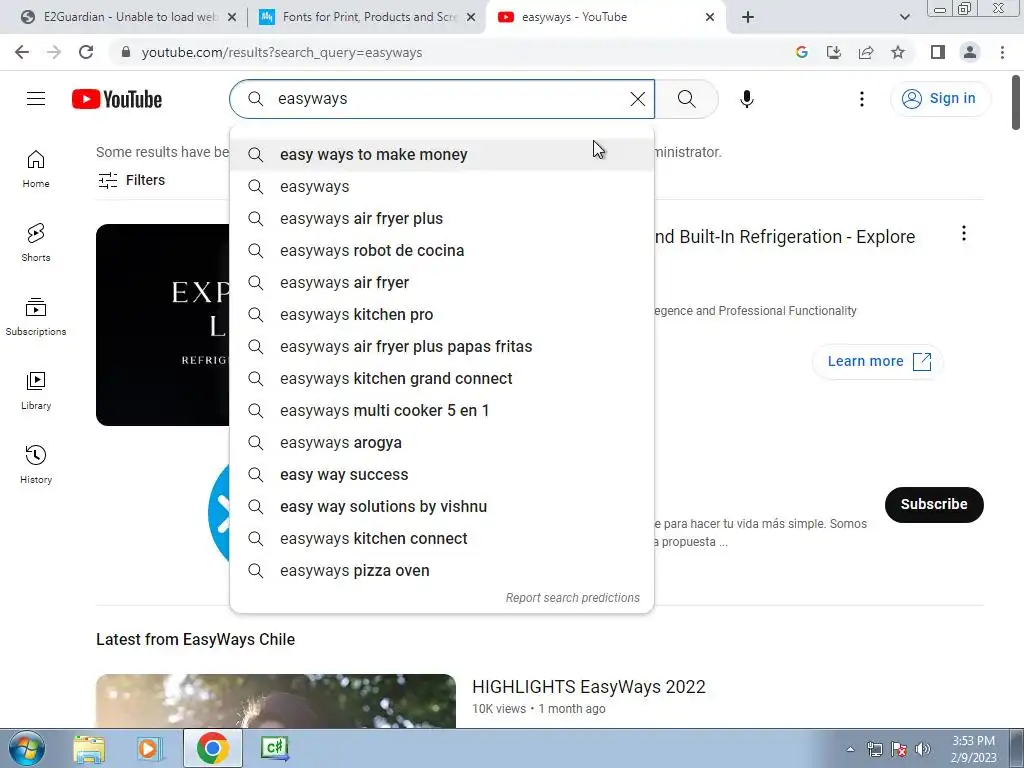The height and width of the screenshot is (768, 1024).
Task: Close the Fonts for Print tab
Action: click(x=471, y=18)
